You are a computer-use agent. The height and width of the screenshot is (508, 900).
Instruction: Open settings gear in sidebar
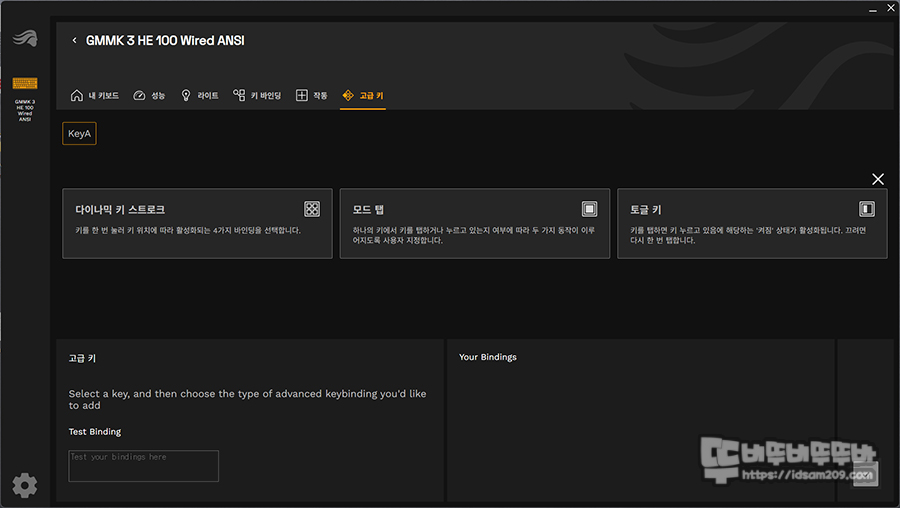pos(25,486)
